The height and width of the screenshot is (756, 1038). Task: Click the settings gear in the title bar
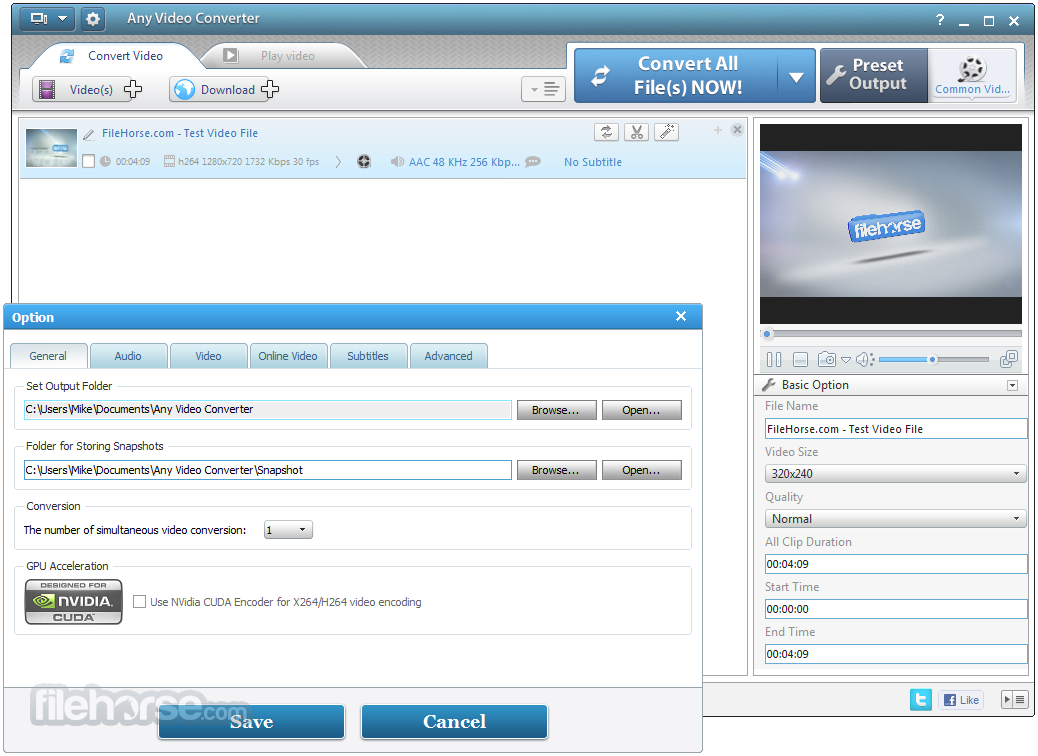[93, 18]
